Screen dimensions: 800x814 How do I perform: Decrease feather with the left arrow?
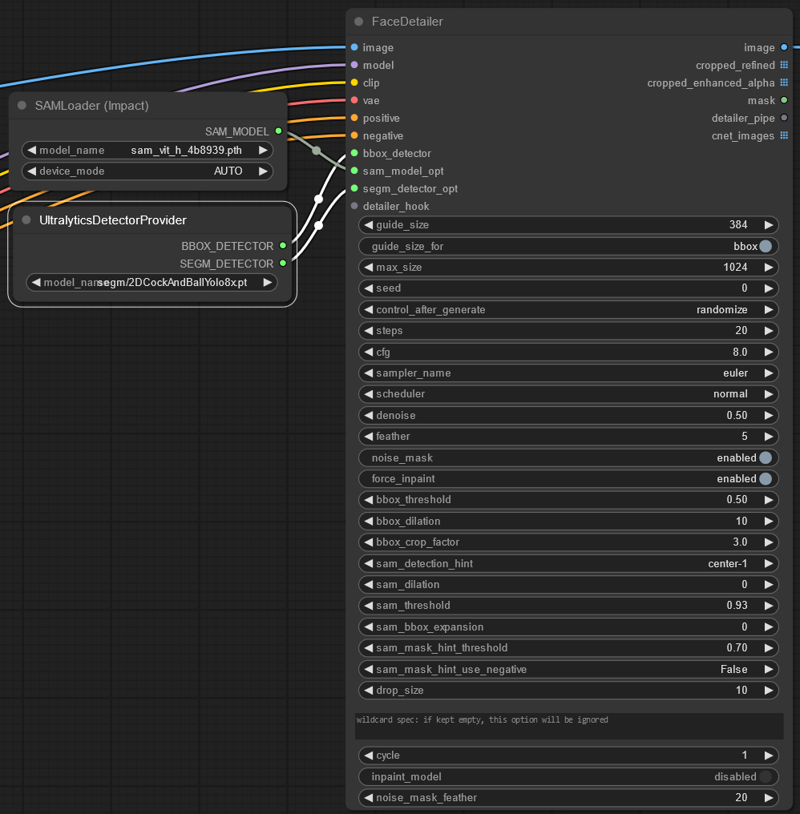tap(369, 437)
